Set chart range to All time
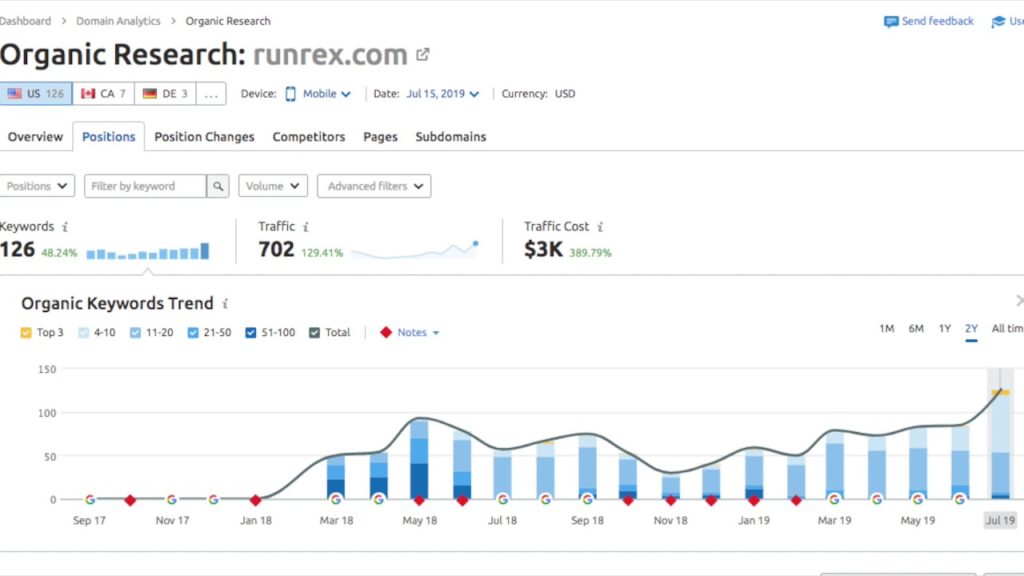 point(1008,328)
